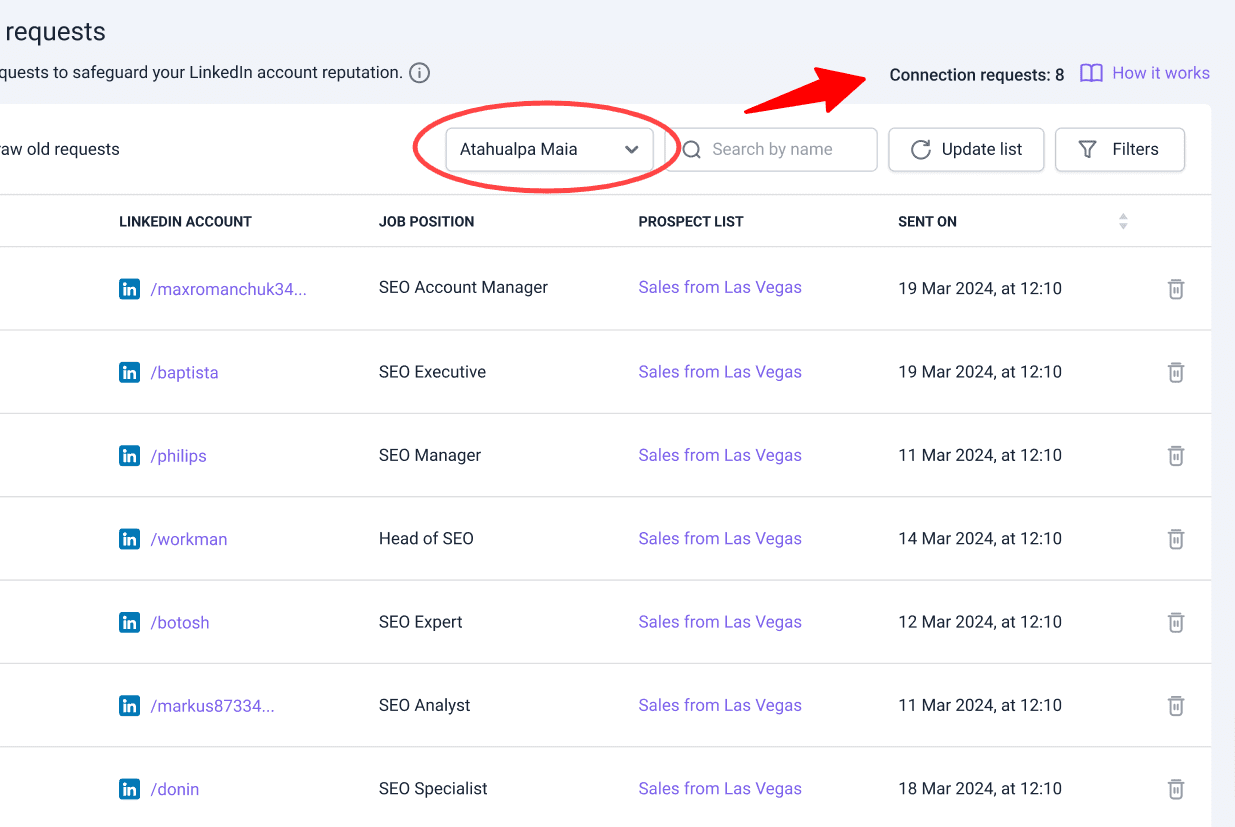The image size is (1235, 827).
Task: Open the /workman profile link
Action: tap(189, 539)
